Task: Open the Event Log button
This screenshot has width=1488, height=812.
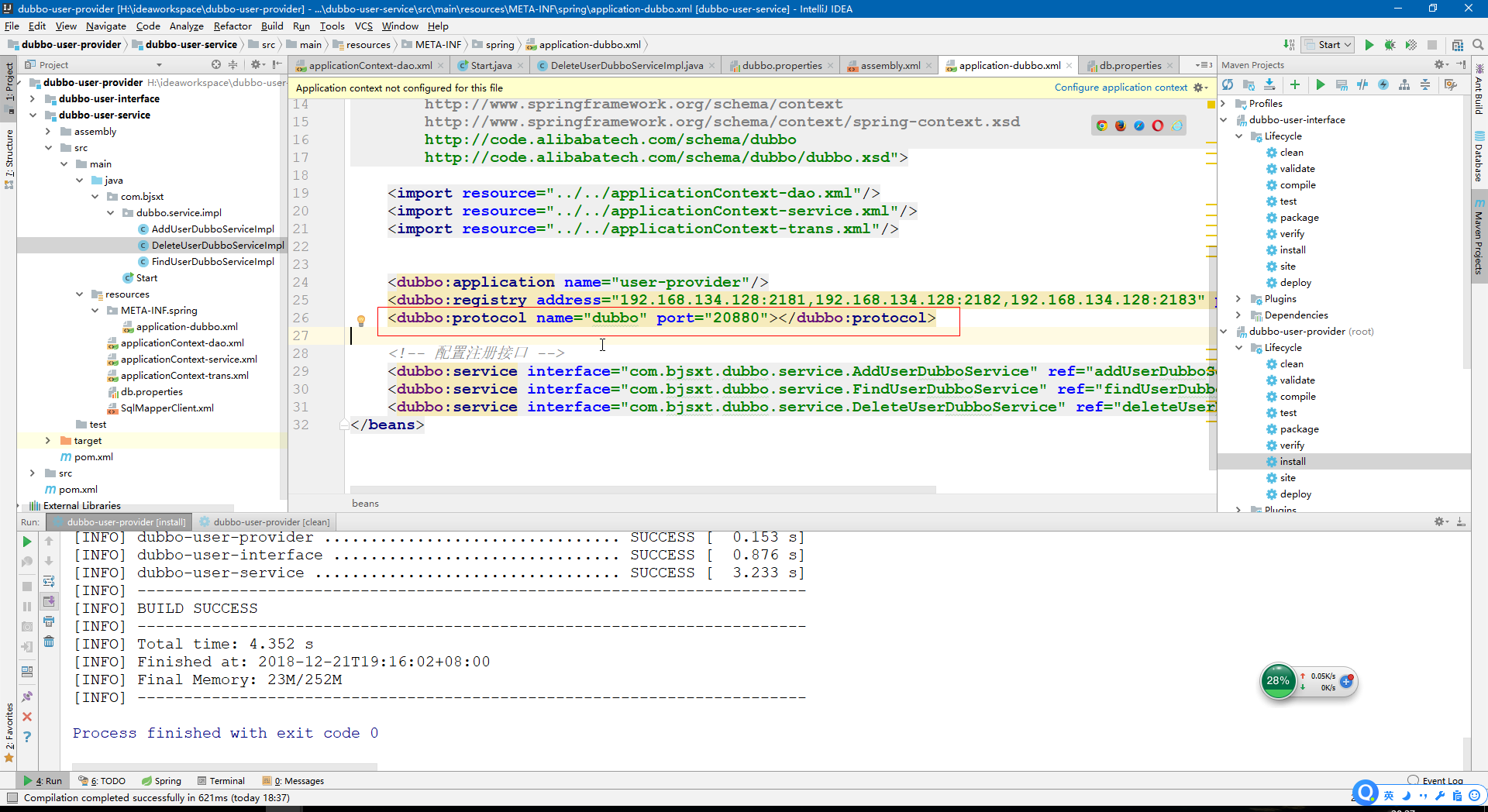Action: coord(1436,781)
